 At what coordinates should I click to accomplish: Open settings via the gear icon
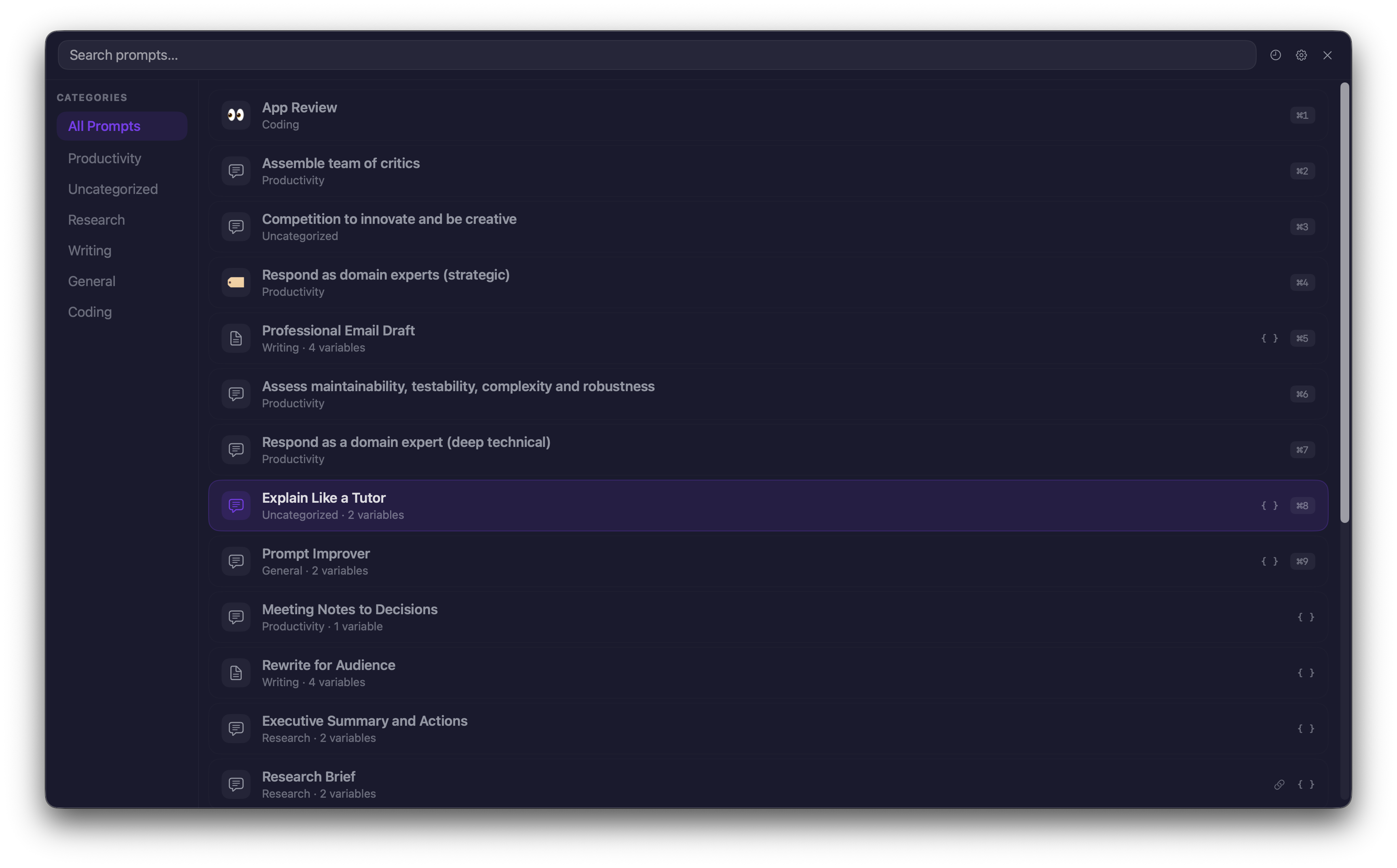(x=1301, y=55)
